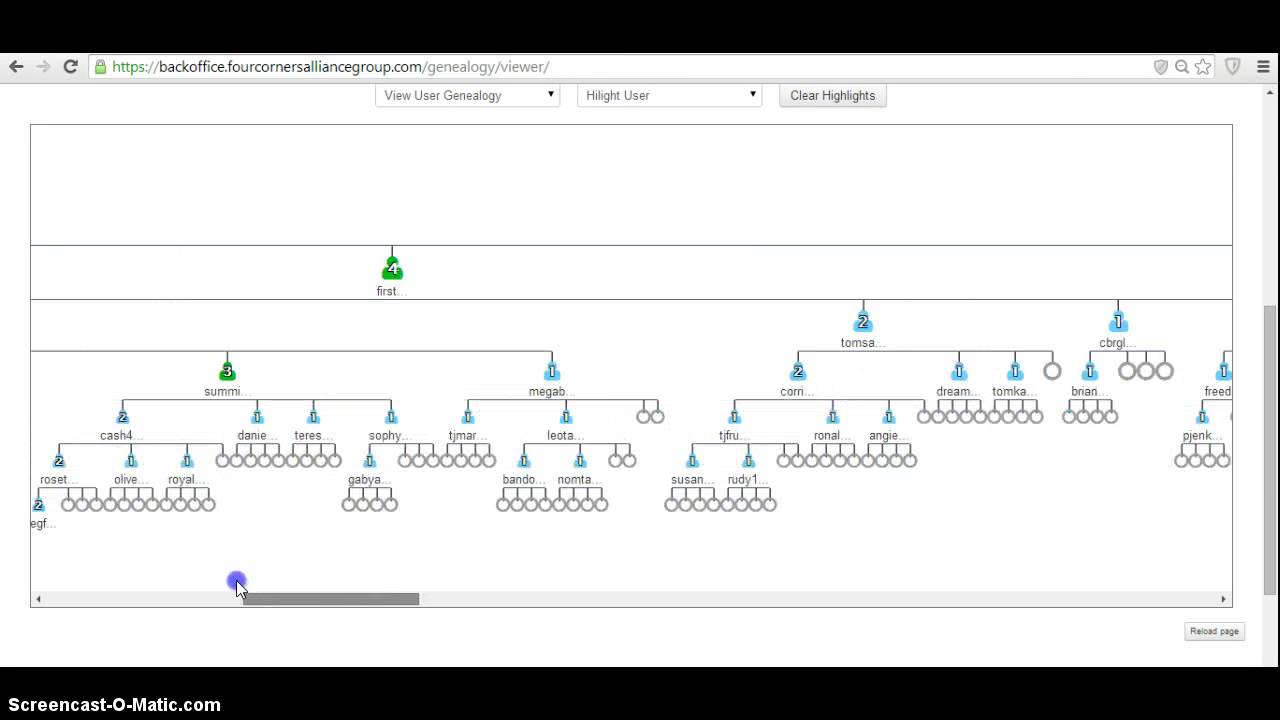Image resolution: width=1280 pixels, height=720 pixels.
Task: Click the 'olive...' user node
Action: tap(130, 460)
